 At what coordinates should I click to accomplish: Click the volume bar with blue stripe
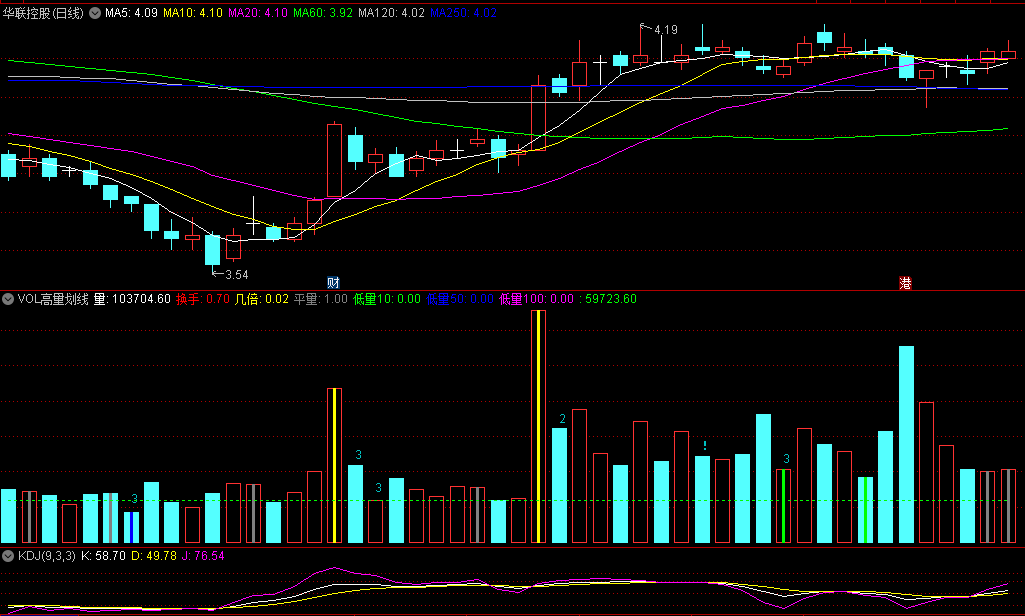[131, 527]
